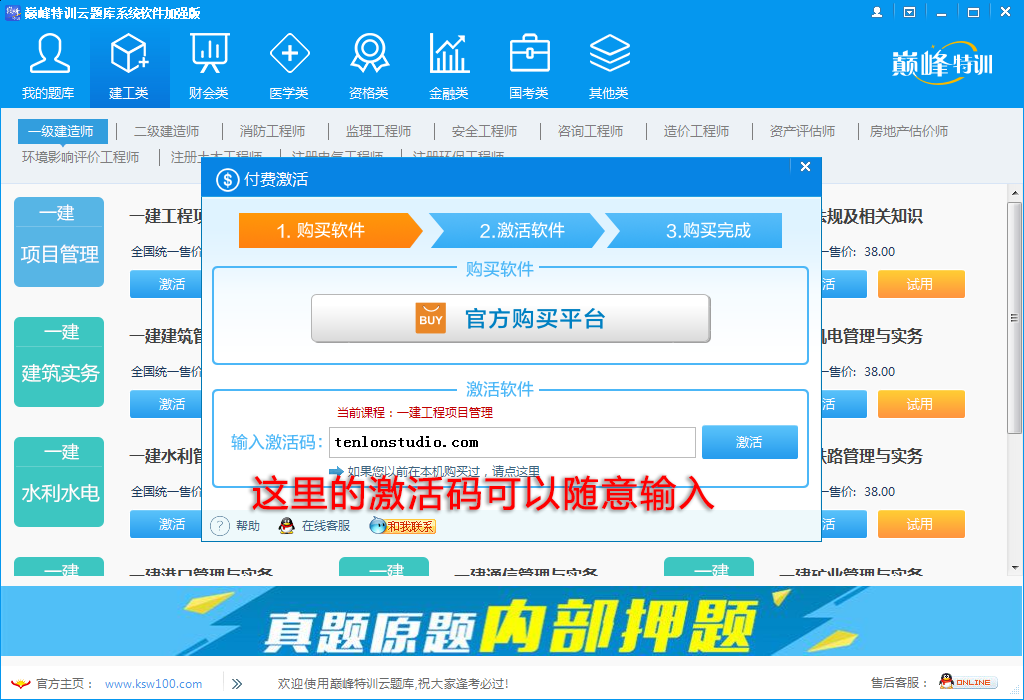This screenshot has height=700, width=1024.
Task: Open the 金融类 category icon
Action: tap(448, 55)
